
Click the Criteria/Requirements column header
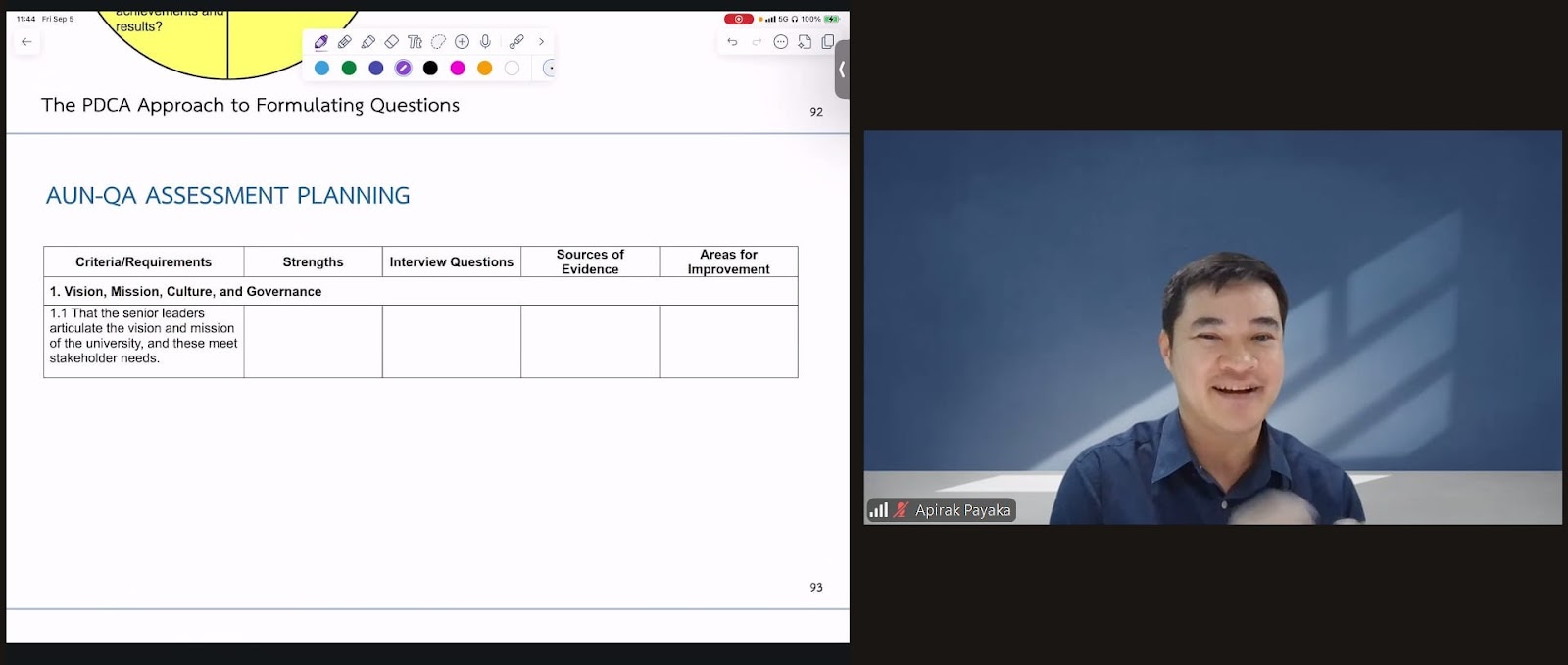[144, 261]
